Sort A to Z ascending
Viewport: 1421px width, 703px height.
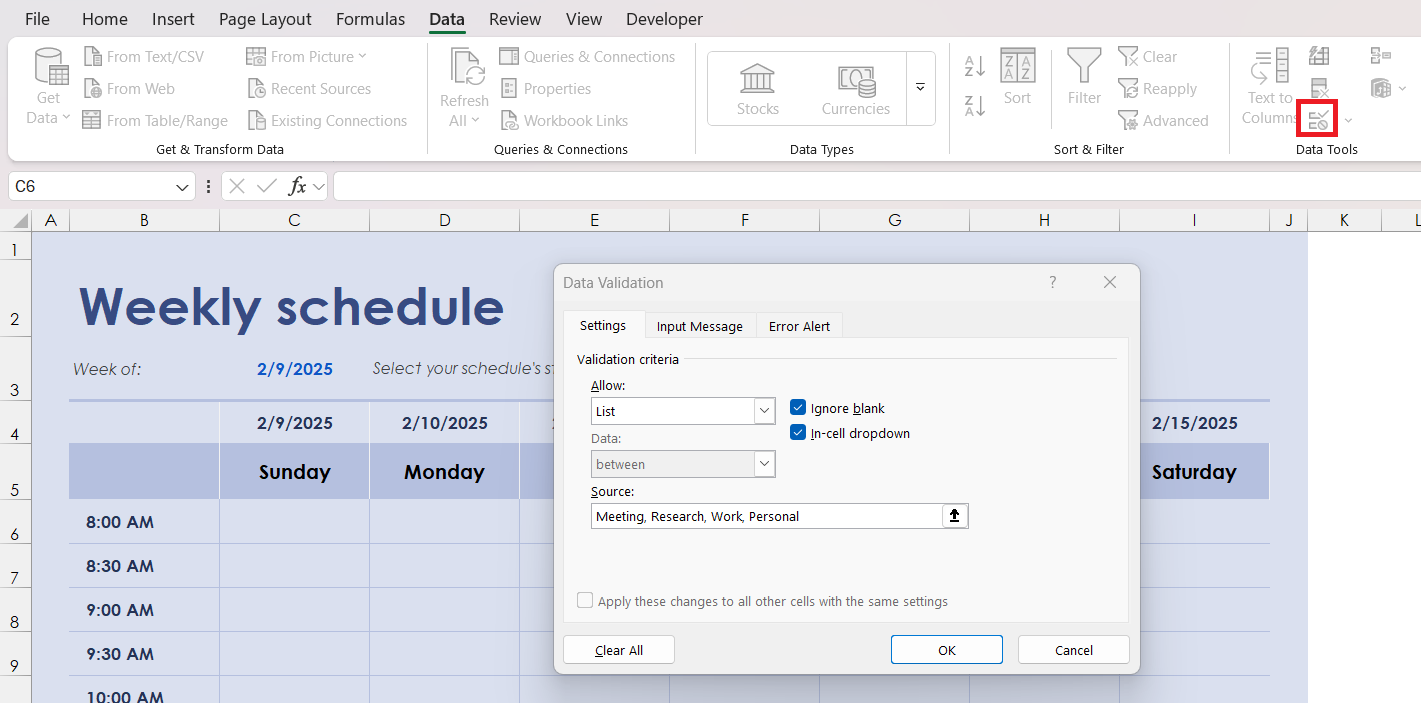[x=975, y=67]
